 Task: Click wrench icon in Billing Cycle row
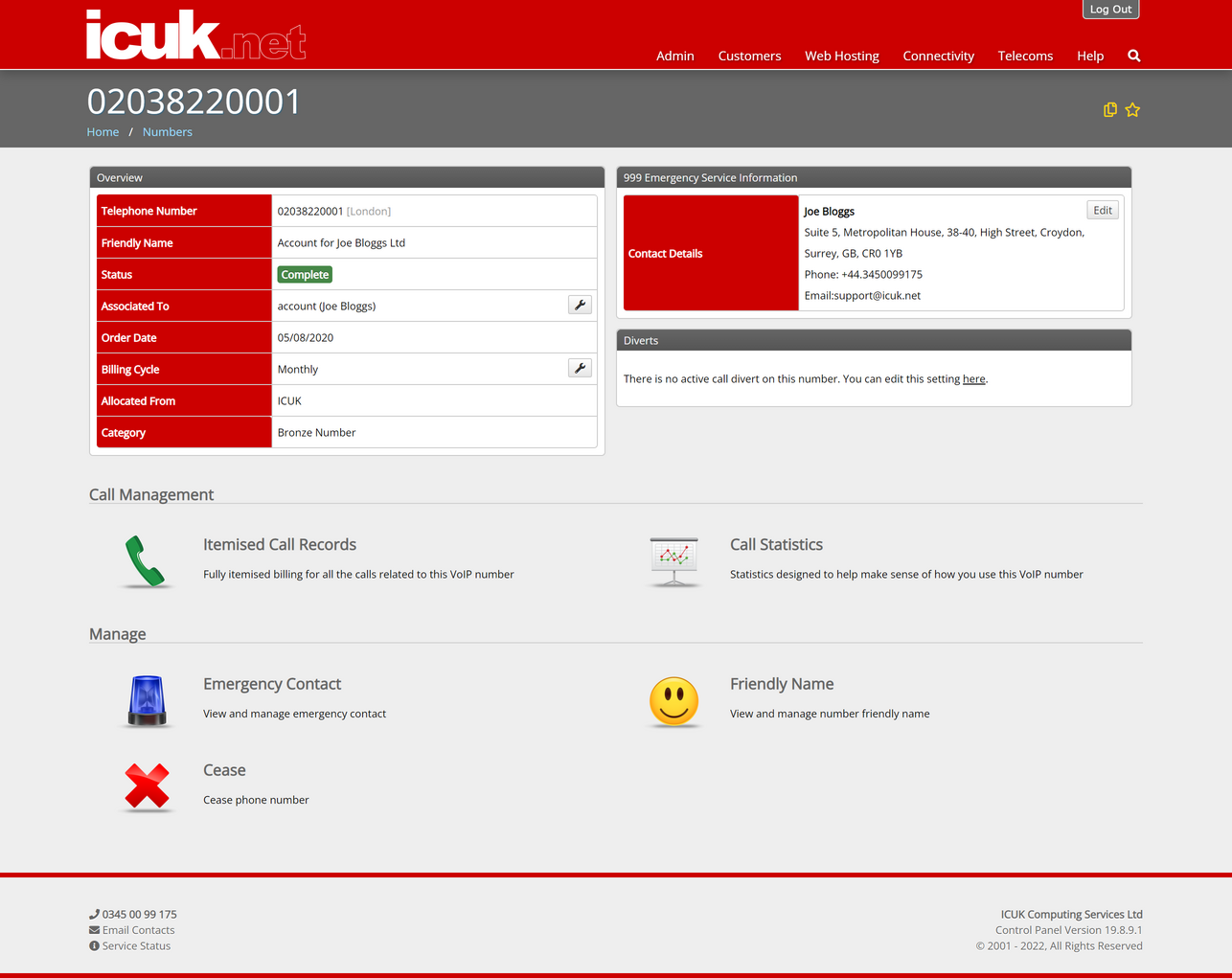point(580,369)
